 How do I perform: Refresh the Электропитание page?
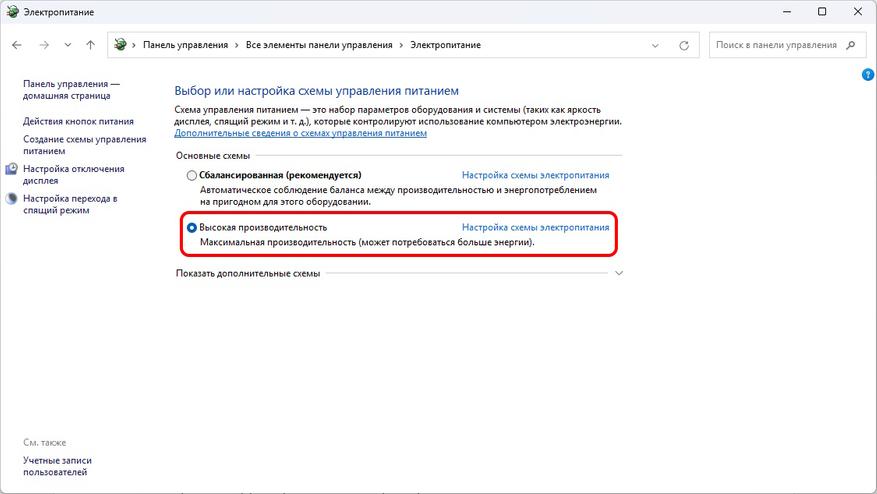point(683,45)
